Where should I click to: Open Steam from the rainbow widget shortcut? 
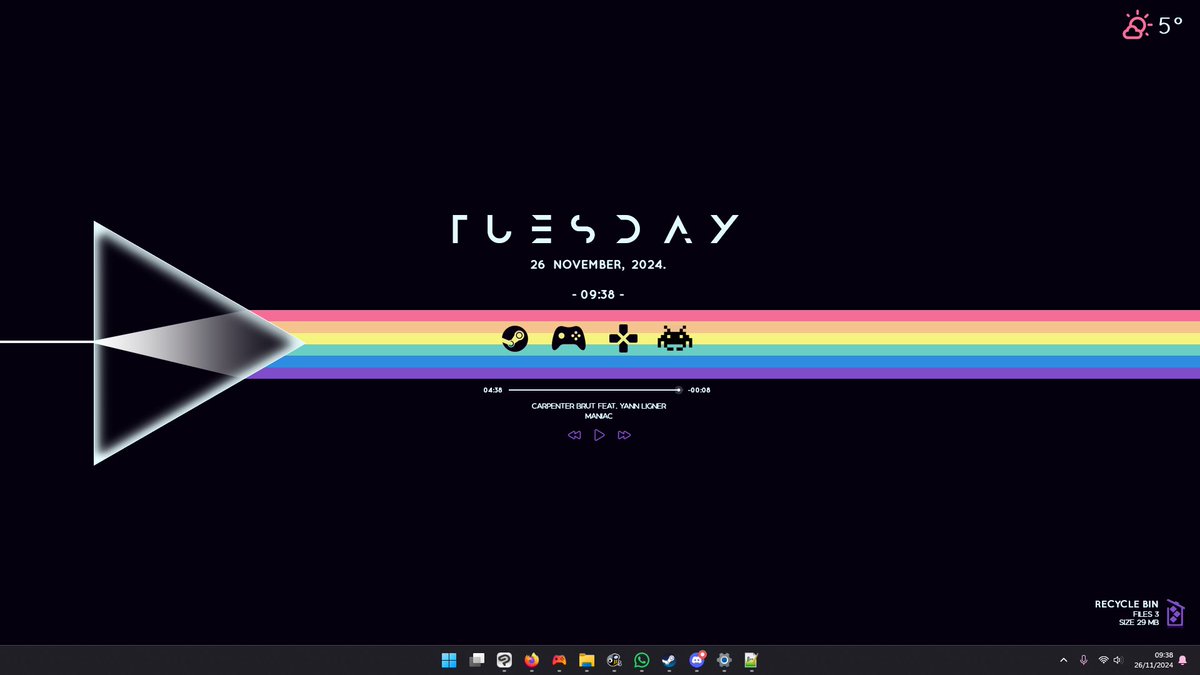(x=515, y=338)
